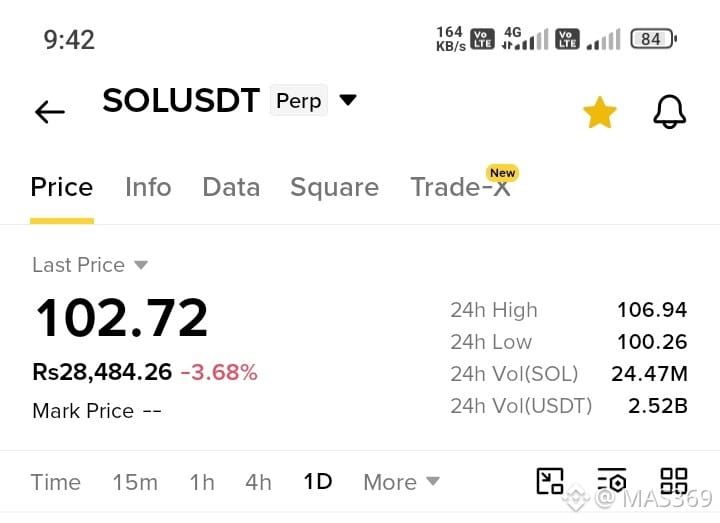Viewport: 720px width, 523px height.
Task: Tap the back arrow icon
Action: coord(50,112)
